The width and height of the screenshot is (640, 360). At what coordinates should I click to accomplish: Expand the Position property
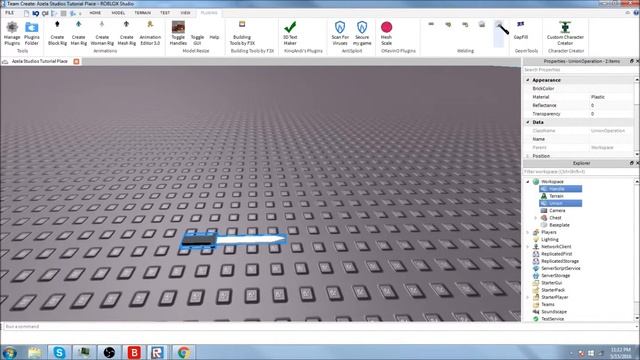point(528,156)
